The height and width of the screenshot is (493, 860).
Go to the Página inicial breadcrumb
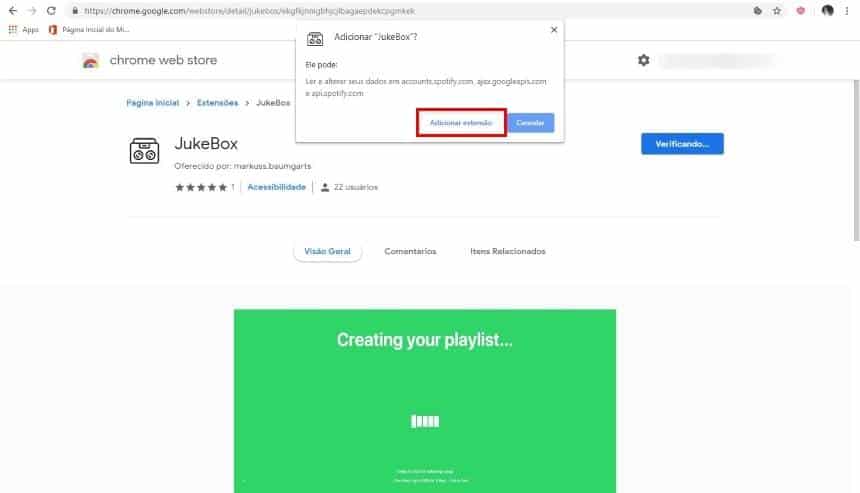coord(152,103)
